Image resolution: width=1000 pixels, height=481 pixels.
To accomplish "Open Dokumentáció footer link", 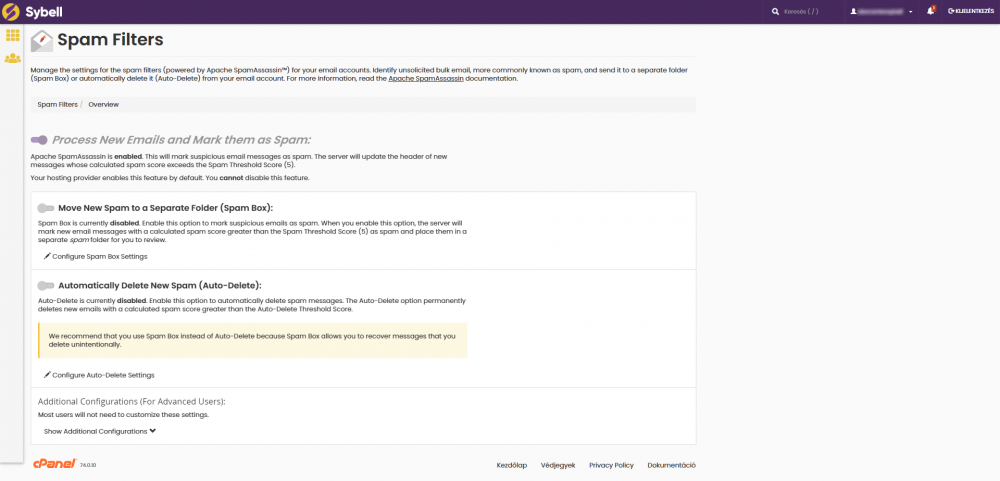I will 672,466.
